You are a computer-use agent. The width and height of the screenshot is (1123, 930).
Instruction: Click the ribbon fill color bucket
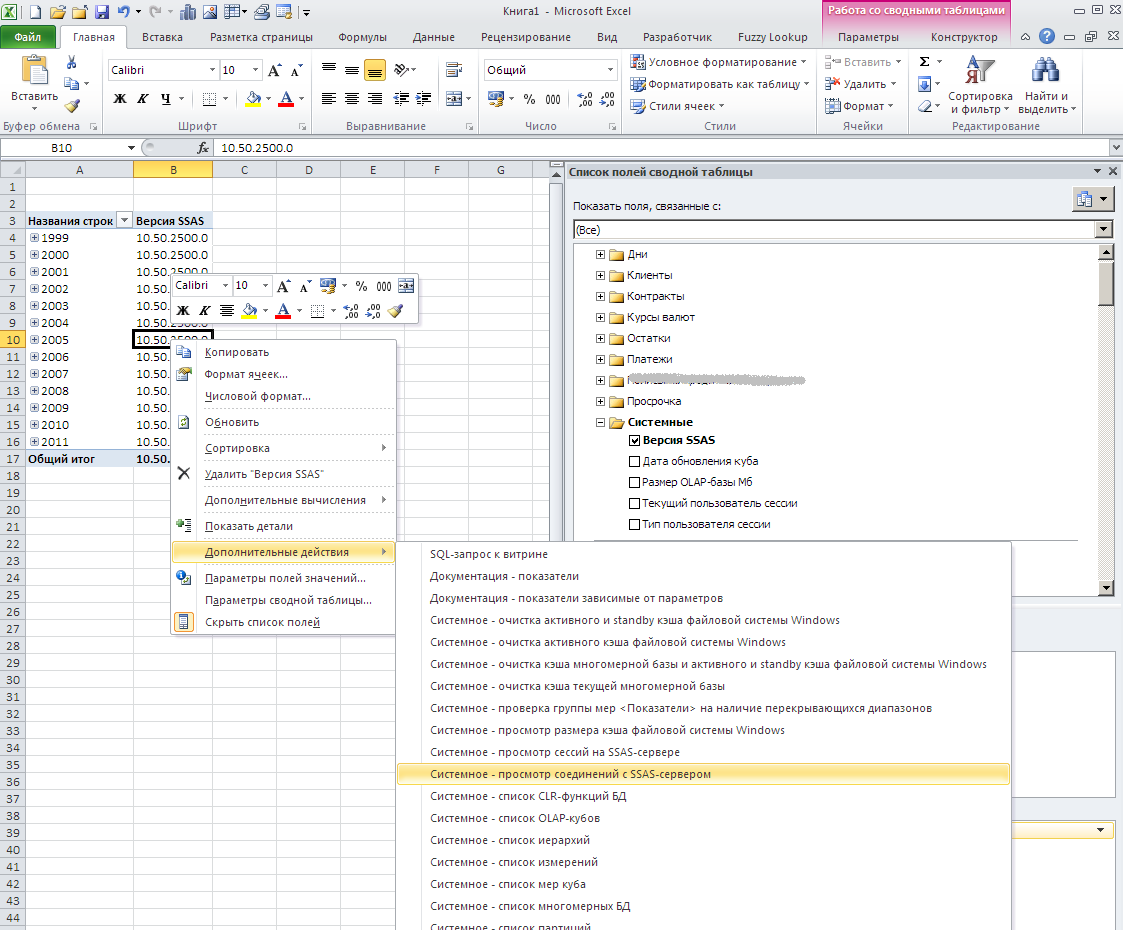[x=253, y=99]
